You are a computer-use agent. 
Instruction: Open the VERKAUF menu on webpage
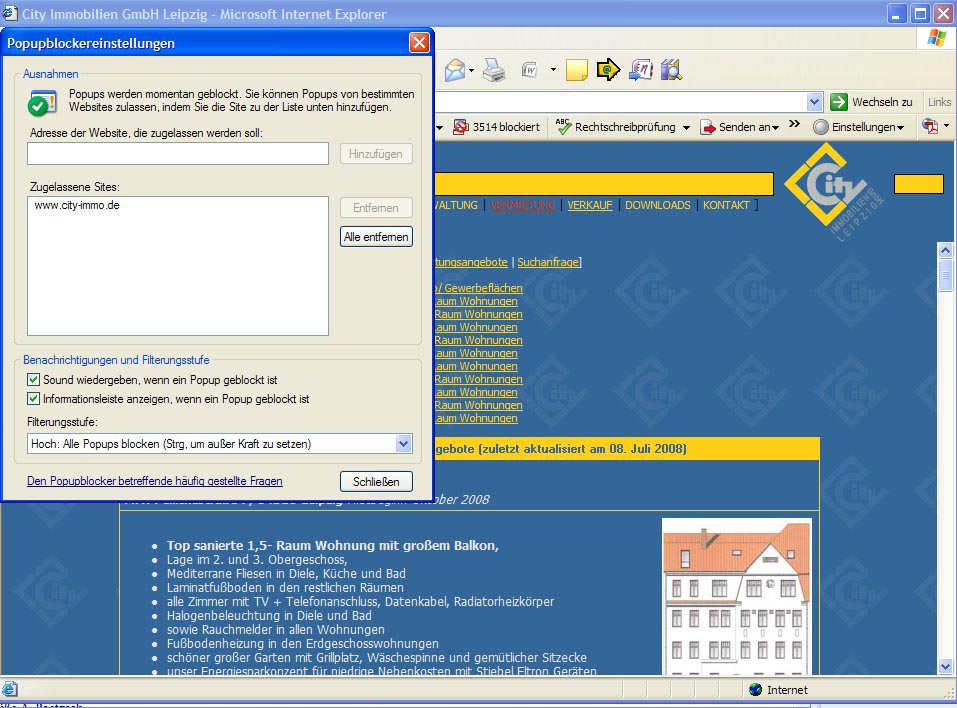[590, 205]
